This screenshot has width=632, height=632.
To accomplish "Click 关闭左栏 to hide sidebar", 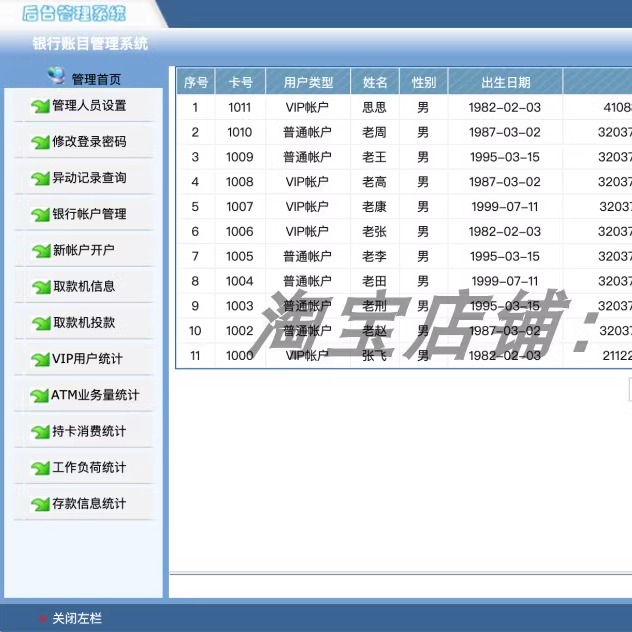I will click(x=77, y=618).
